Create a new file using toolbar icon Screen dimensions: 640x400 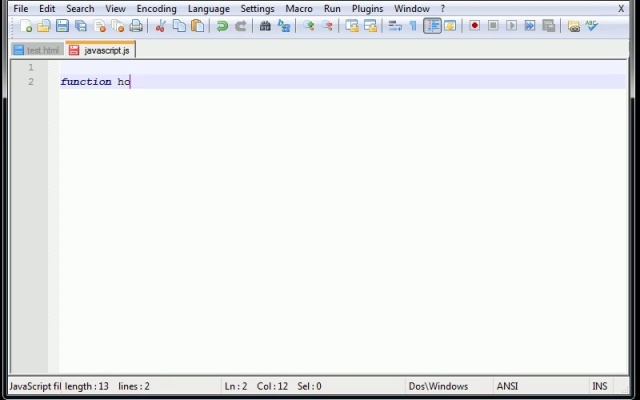click(26, 26)
